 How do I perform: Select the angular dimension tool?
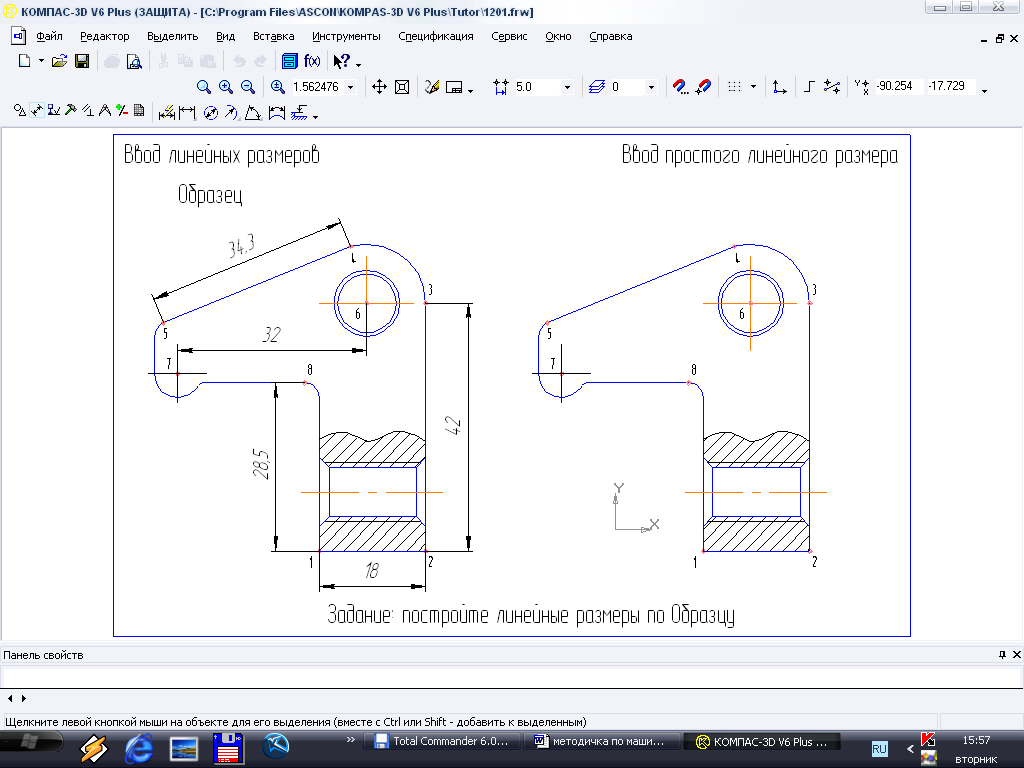point(253,113)
